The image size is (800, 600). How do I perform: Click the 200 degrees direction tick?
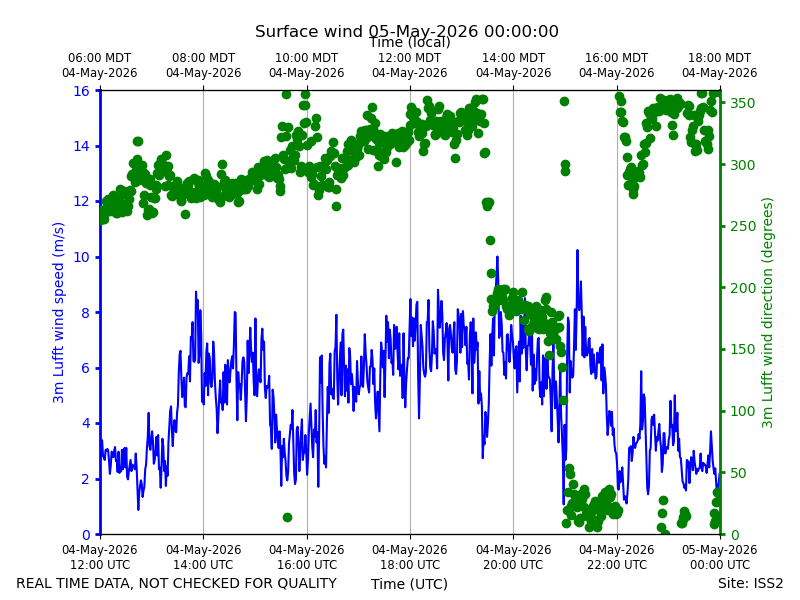pos(742,288)
